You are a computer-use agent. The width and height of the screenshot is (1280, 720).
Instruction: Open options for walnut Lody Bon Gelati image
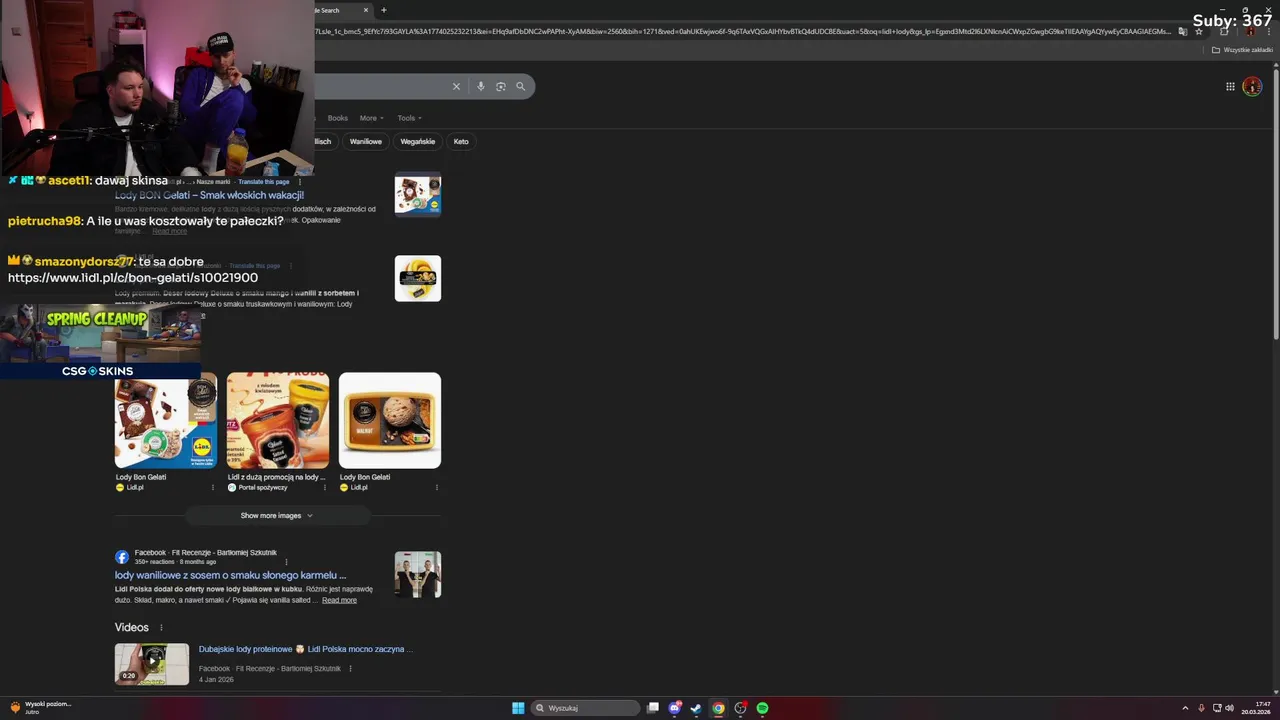pyautogui.click(x=436, y=488)
